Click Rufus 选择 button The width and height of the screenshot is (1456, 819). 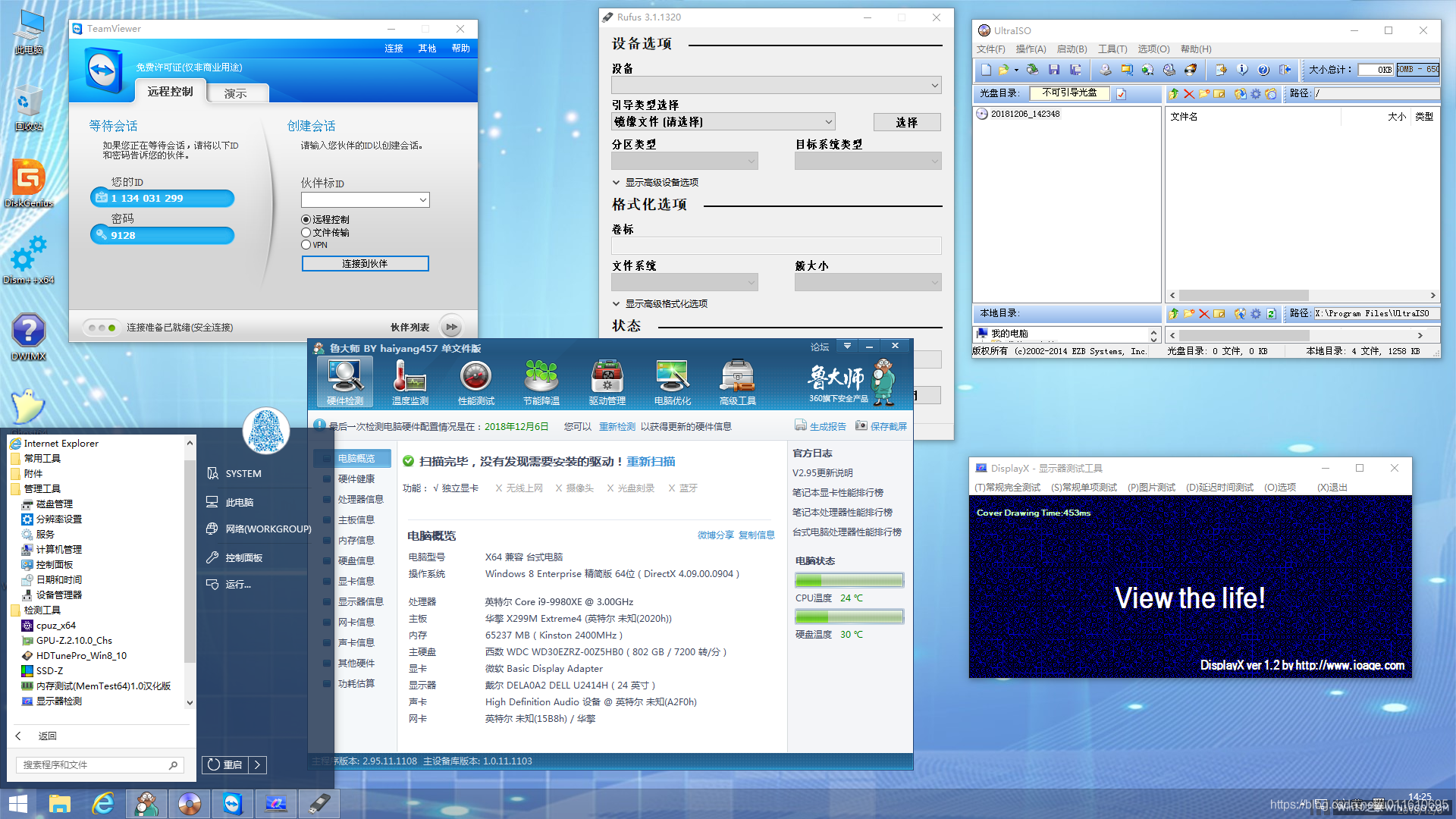[x=907, y=122]
